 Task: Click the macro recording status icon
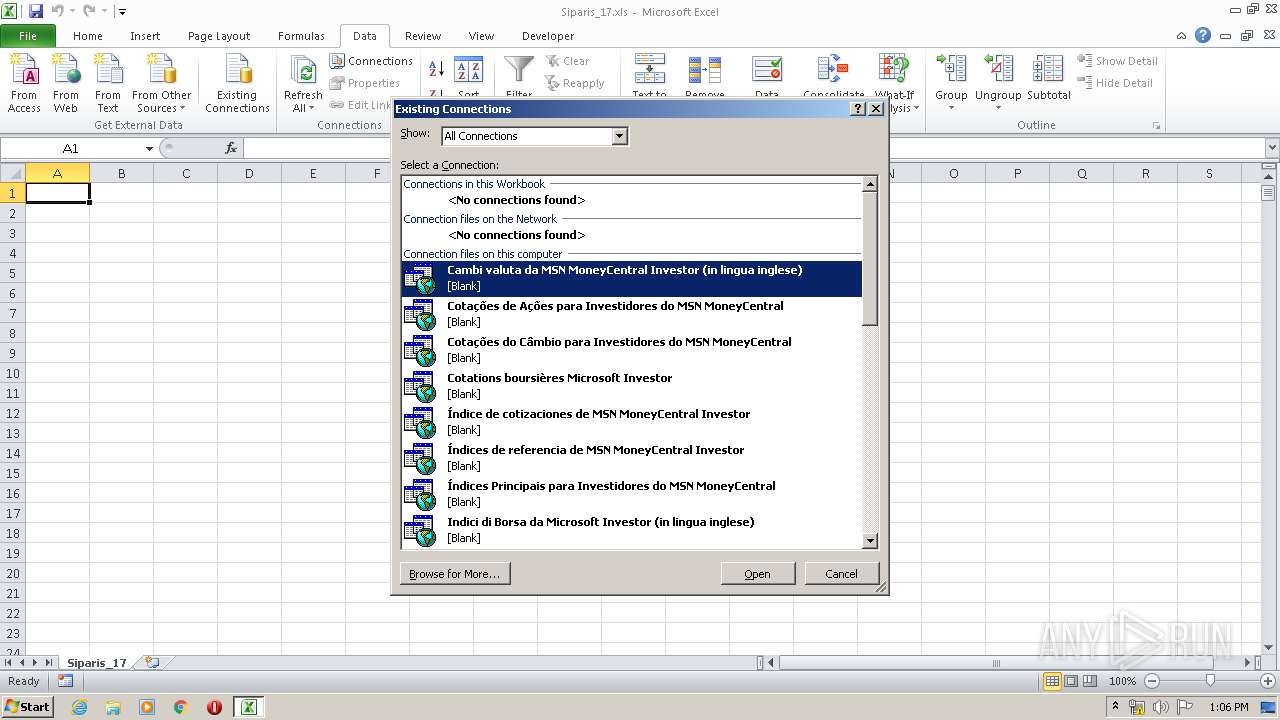(x=65, y=681)
